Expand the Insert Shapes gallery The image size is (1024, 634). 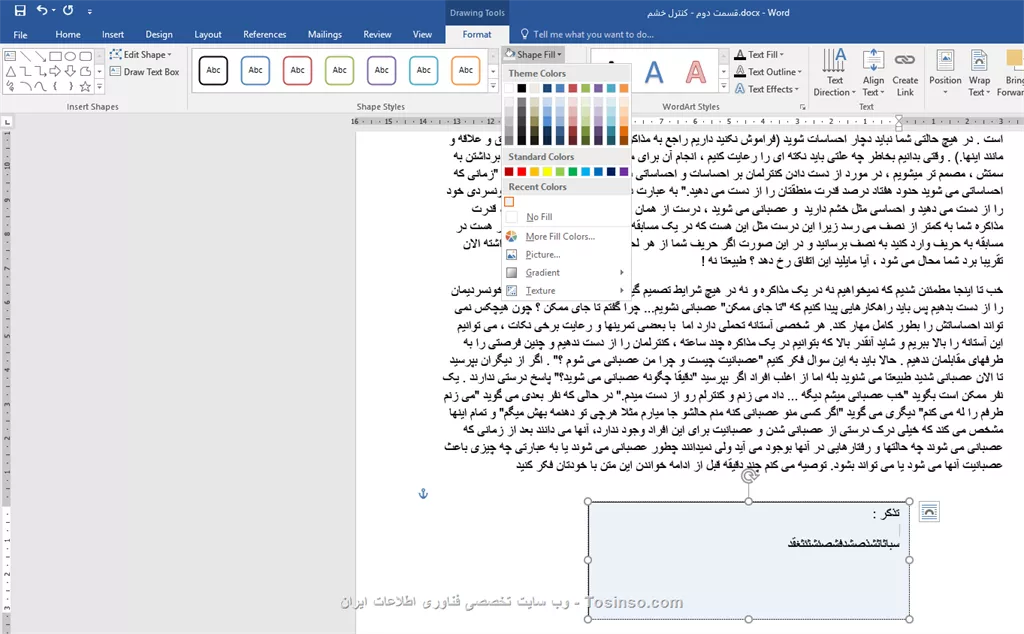tap(99, 86)
